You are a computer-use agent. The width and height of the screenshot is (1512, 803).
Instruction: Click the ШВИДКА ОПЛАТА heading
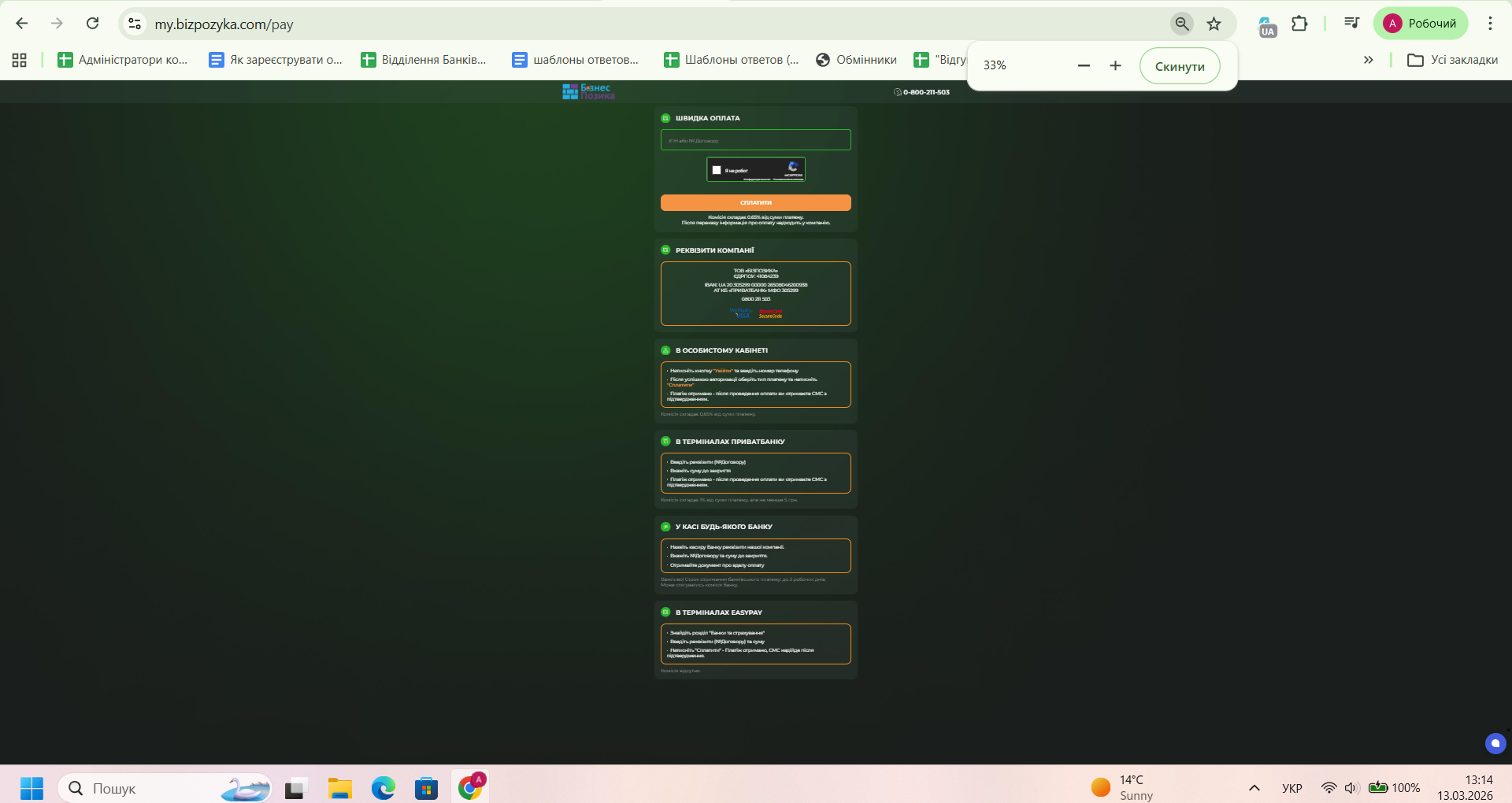pos(708,118)
